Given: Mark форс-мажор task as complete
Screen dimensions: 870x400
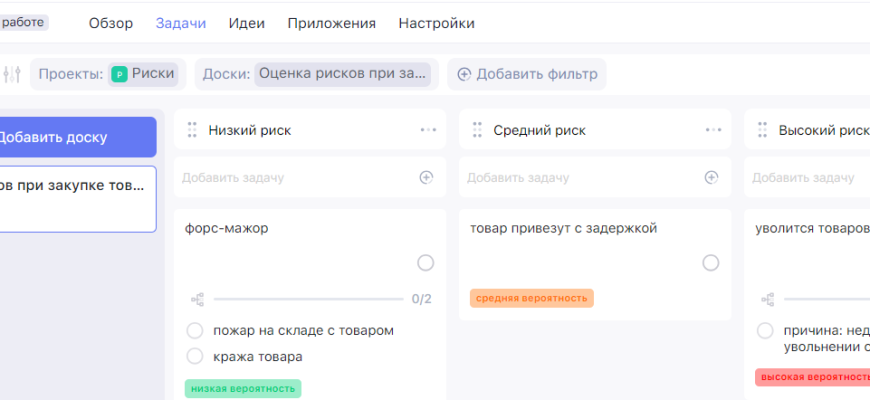Looking at the screenshot, I should [426, 263].
